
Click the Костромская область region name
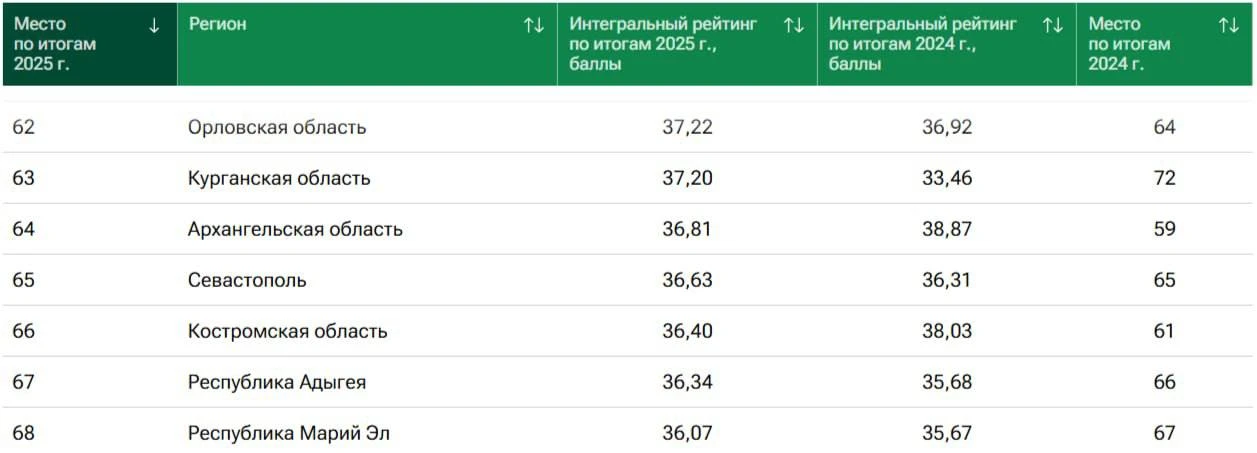[287, 331]
